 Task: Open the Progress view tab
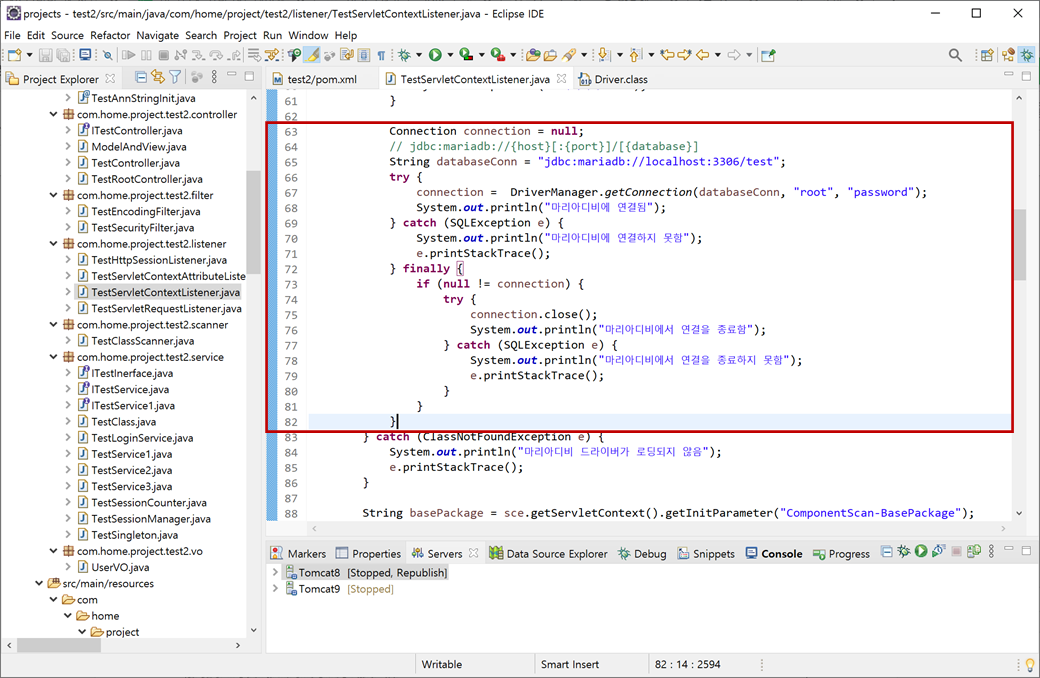click(x=841, y=553)
